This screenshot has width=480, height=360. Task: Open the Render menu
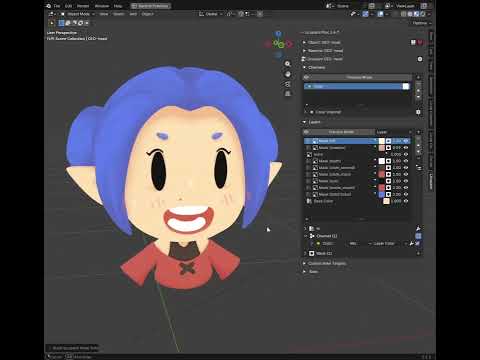(83, 6)
